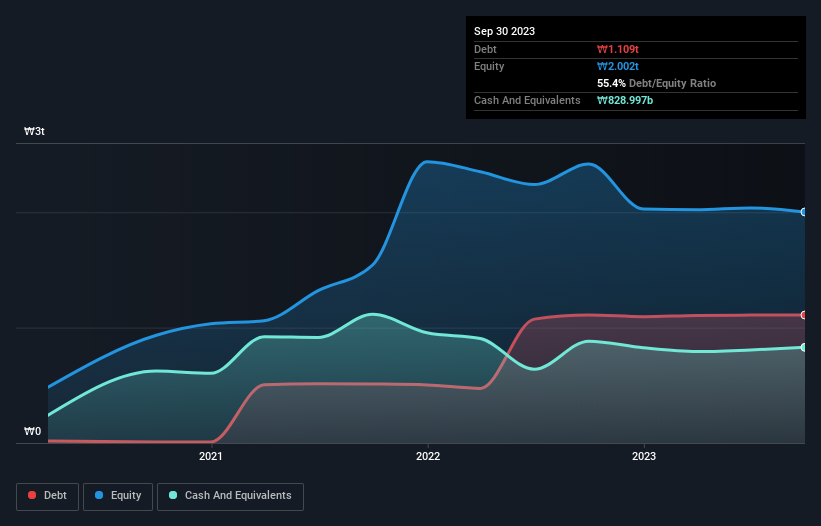Click the 2023 x-axis label
821x526 pixels.
pyautogui.click(x=644, y=456)
